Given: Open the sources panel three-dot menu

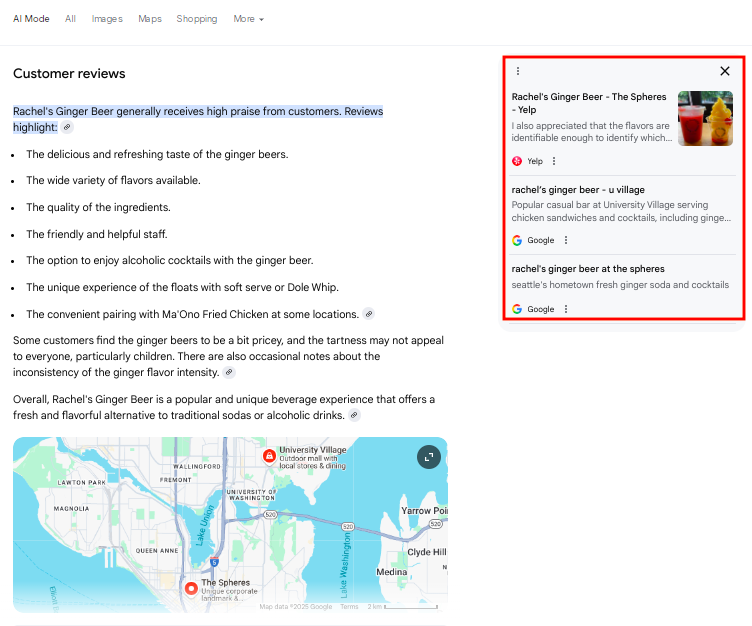Looking at the screenshot, I should point(517,71).
